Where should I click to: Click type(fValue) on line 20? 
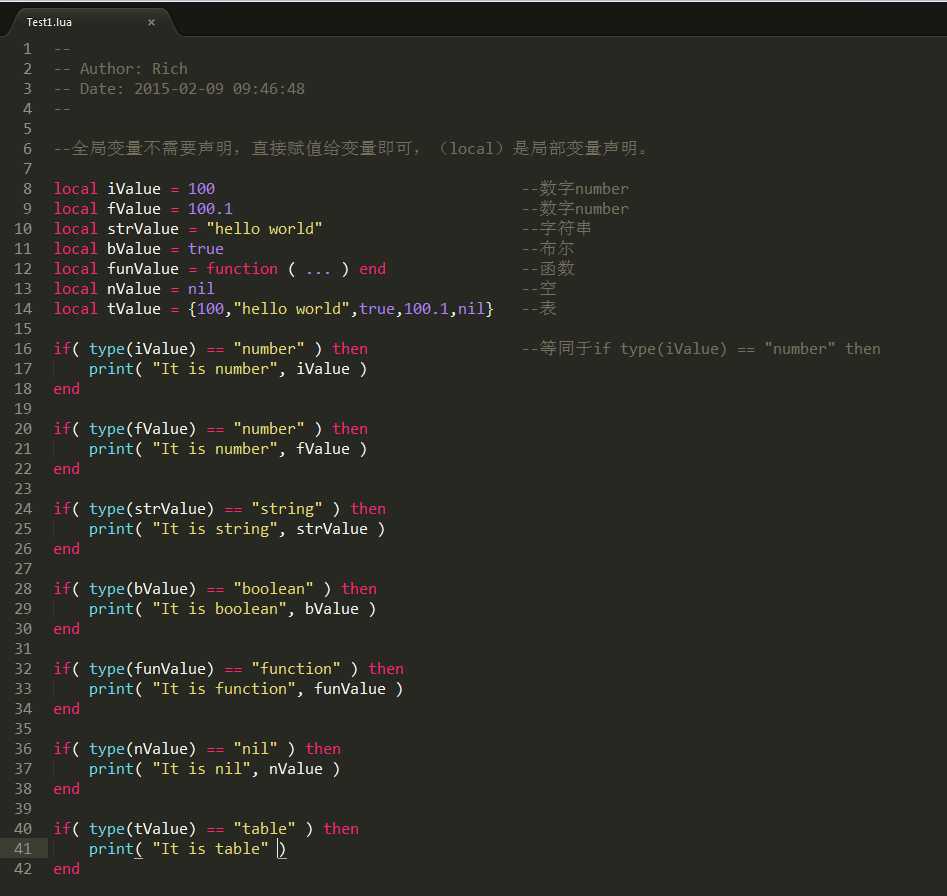click(x=143, y=429)
